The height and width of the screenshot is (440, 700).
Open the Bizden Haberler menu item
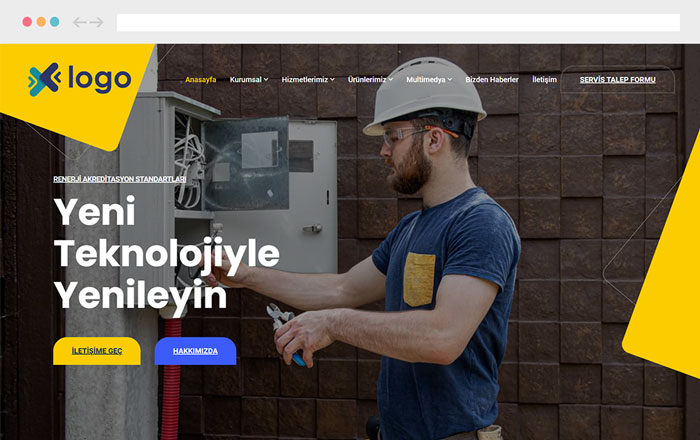tap(492, 79)
